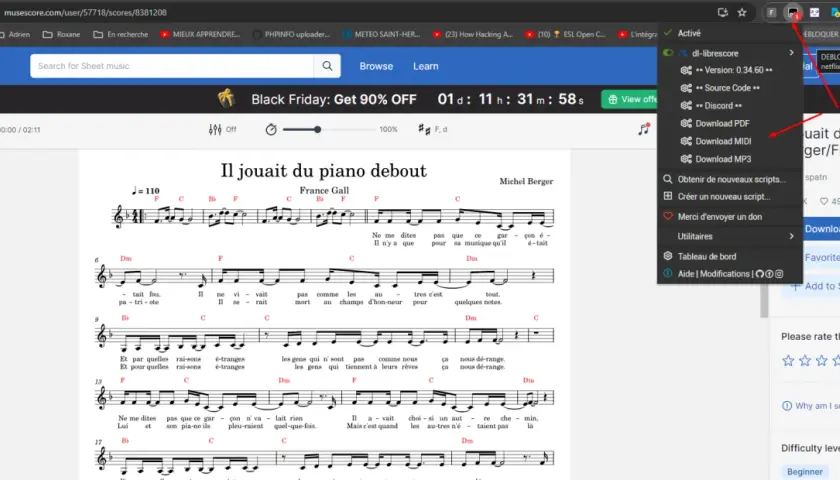Open the Learn navigation link
The width and height of the screenshot is (840, 480).
point(425,66)
